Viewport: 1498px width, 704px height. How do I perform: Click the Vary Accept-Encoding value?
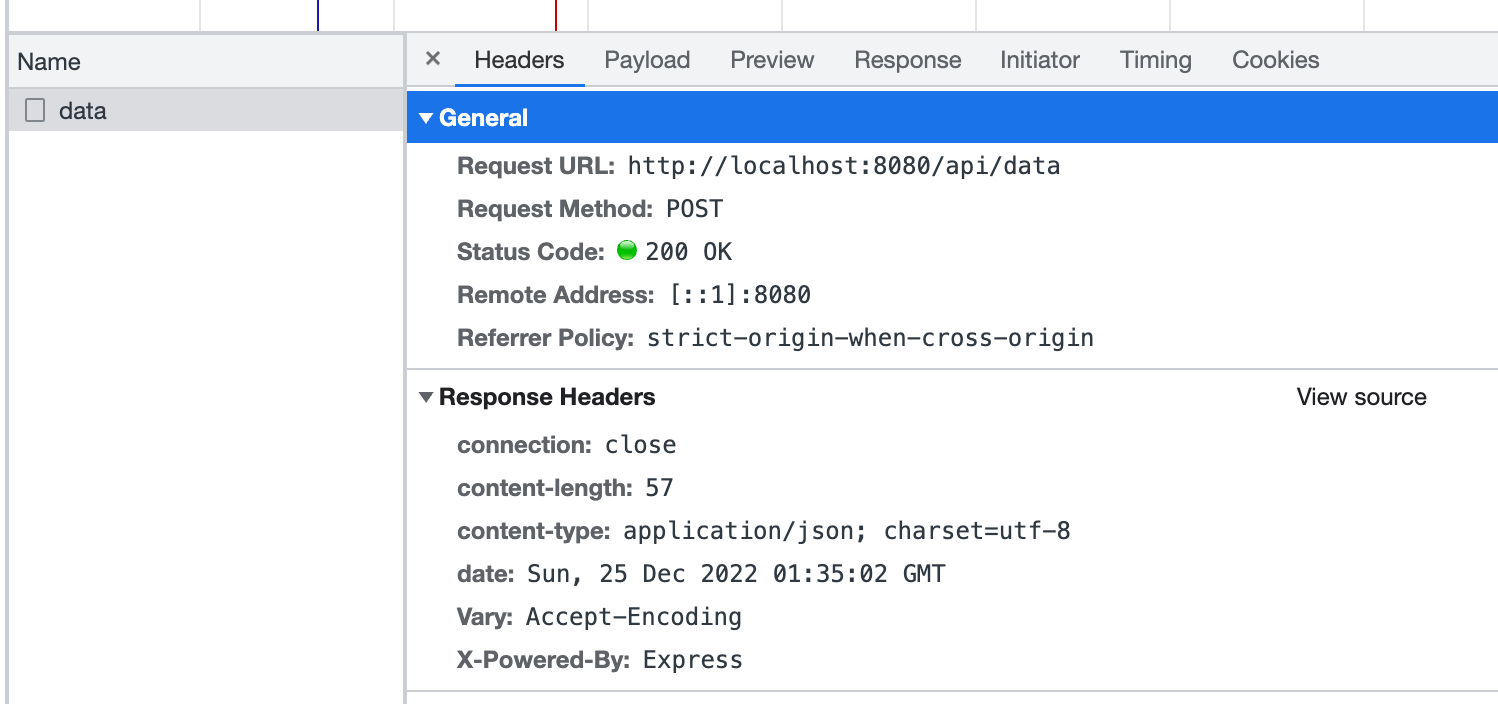click(x=634, y=617)
